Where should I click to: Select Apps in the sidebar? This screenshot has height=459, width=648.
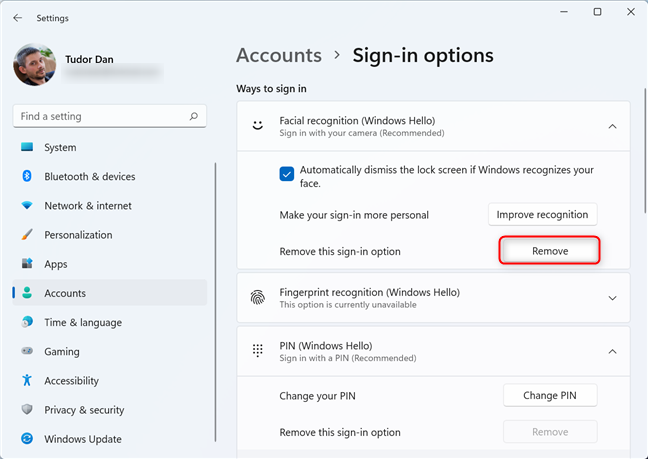point(110,264)
